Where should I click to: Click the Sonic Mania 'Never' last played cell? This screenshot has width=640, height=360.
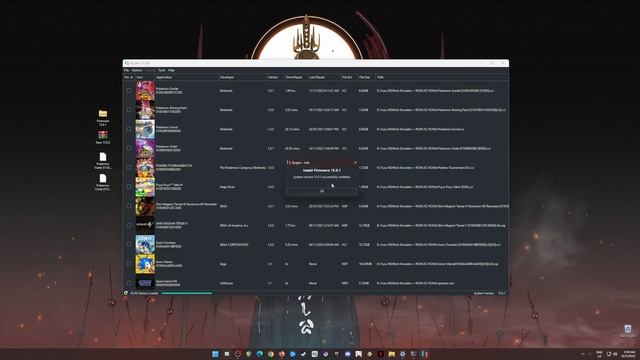pos(313,264)
